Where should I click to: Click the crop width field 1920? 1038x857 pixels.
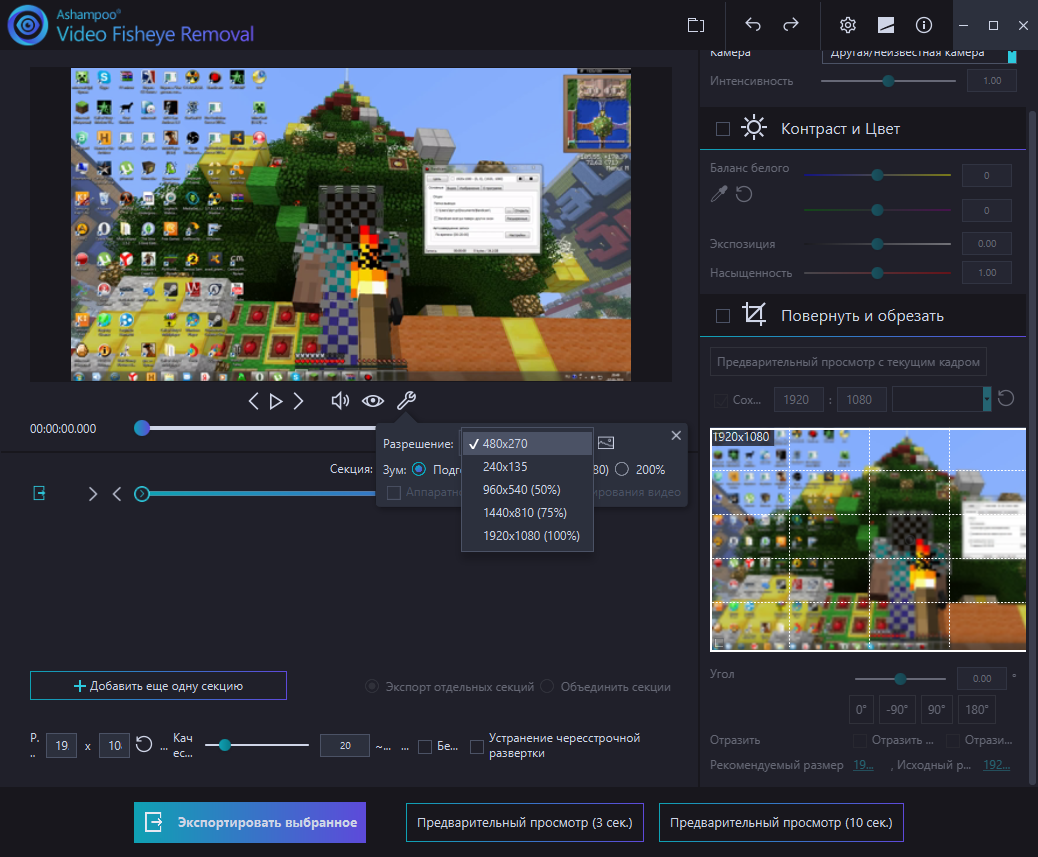click(796, 400)
